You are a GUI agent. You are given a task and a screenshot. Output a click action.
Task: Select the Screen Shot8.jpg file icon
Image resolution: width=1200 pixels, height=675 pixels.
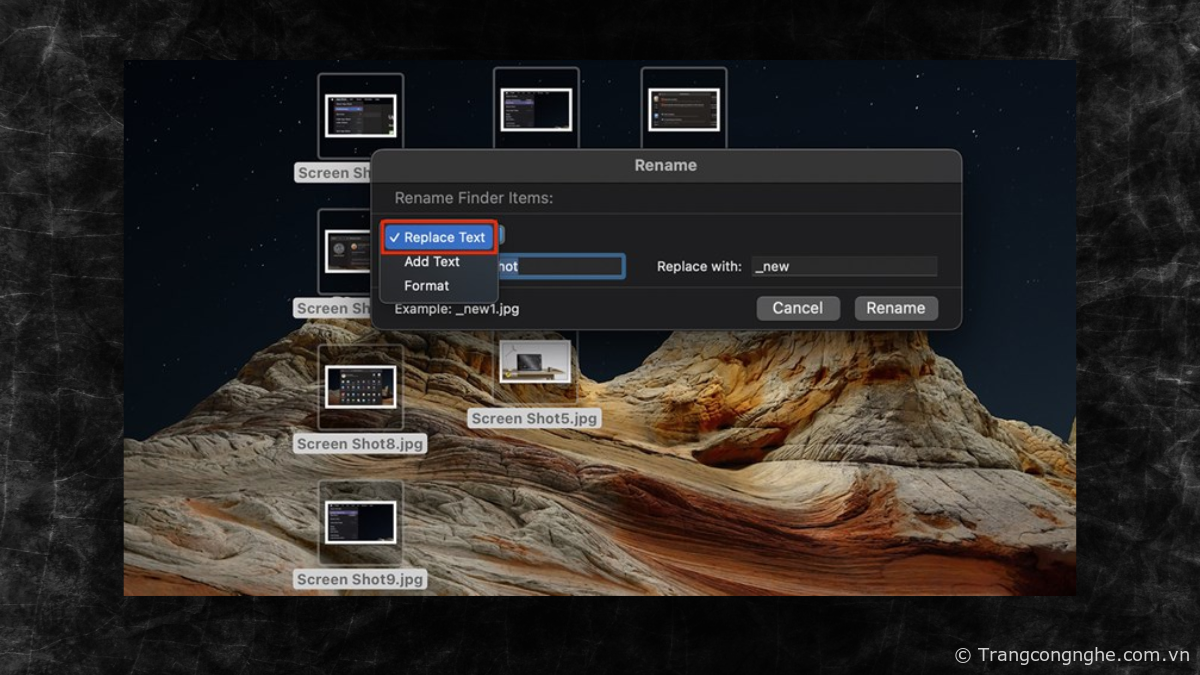pos(360,387)
